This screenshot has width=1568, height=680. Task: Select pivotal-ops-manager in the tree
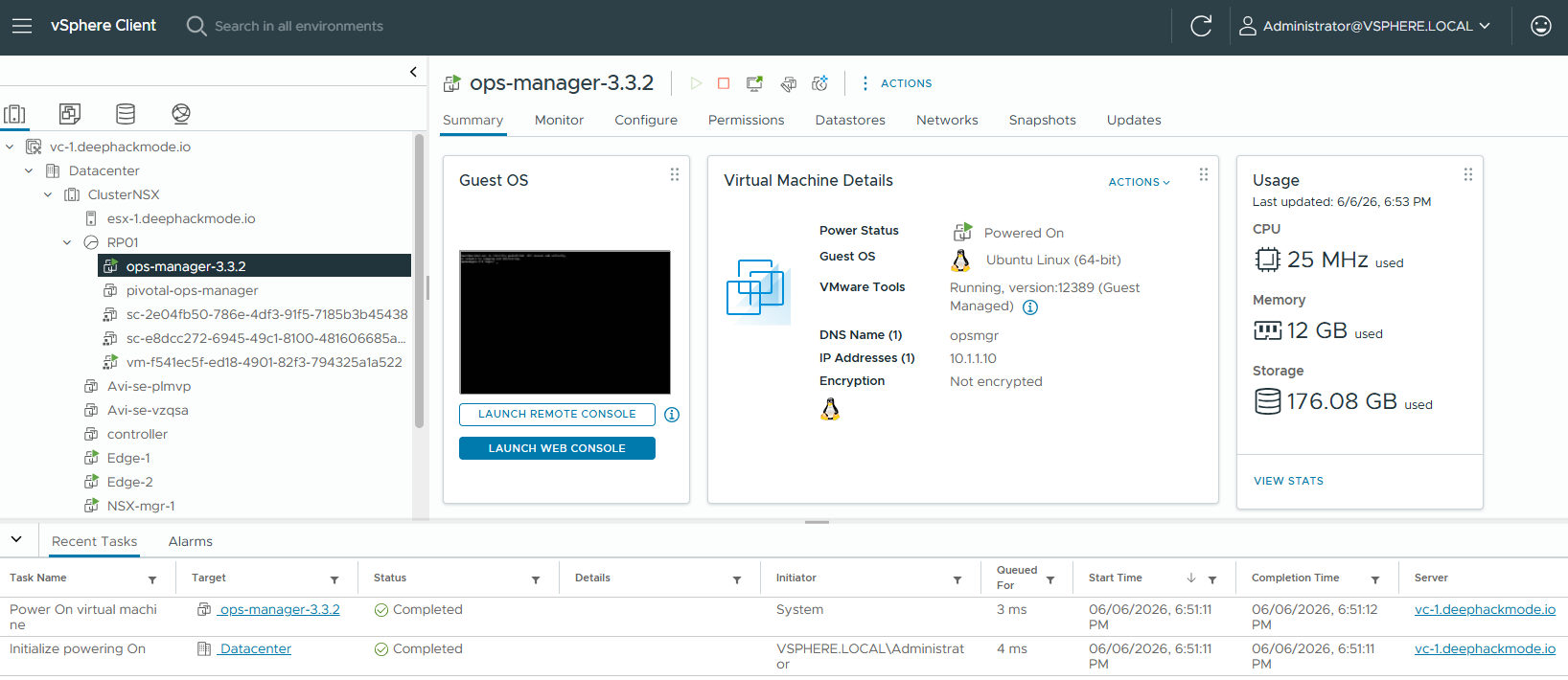192,290
